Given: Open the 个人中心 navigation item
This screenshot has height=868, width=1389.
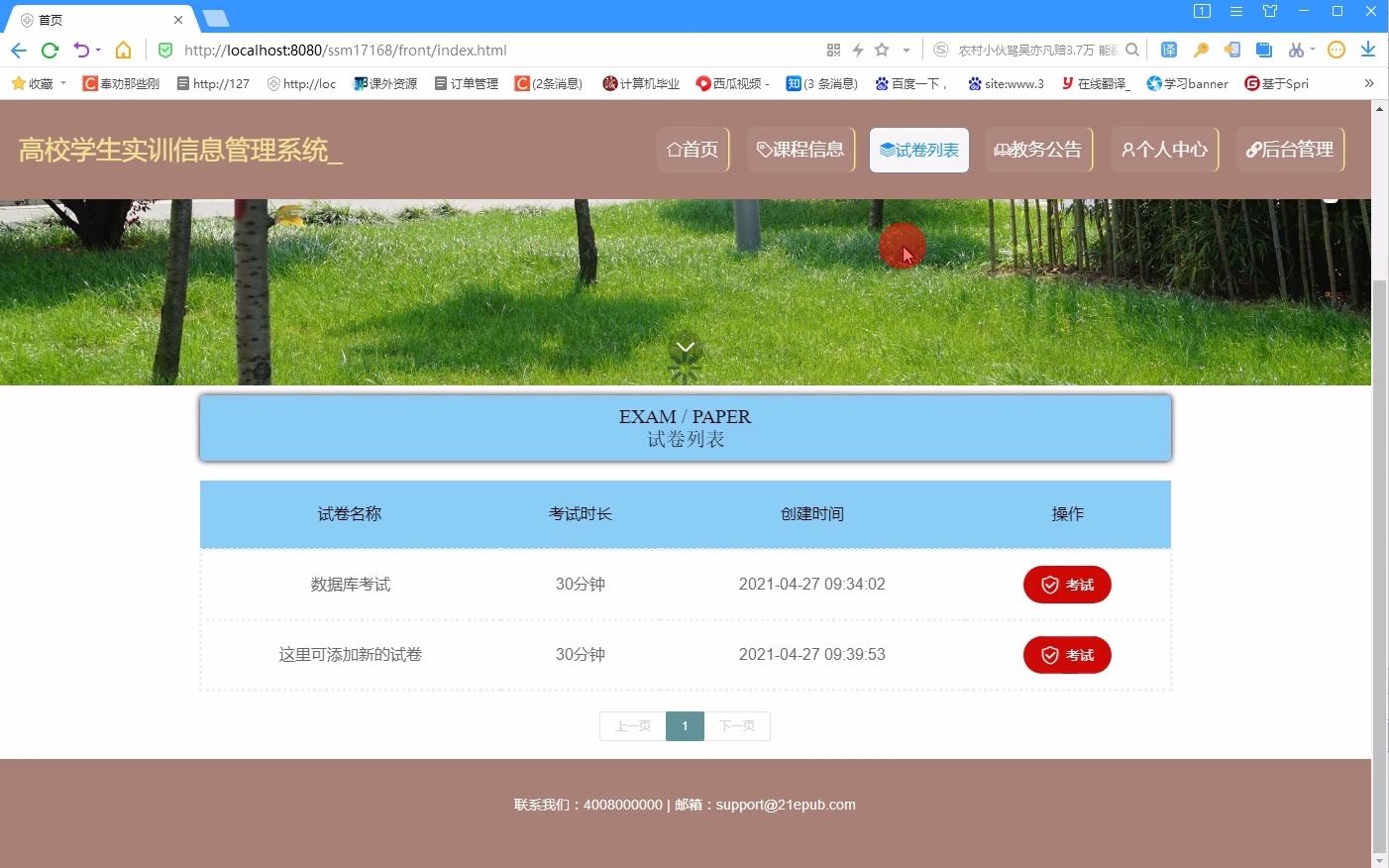Looking at the screenshot, I should pyautogui.click(x=1164, y=149).
